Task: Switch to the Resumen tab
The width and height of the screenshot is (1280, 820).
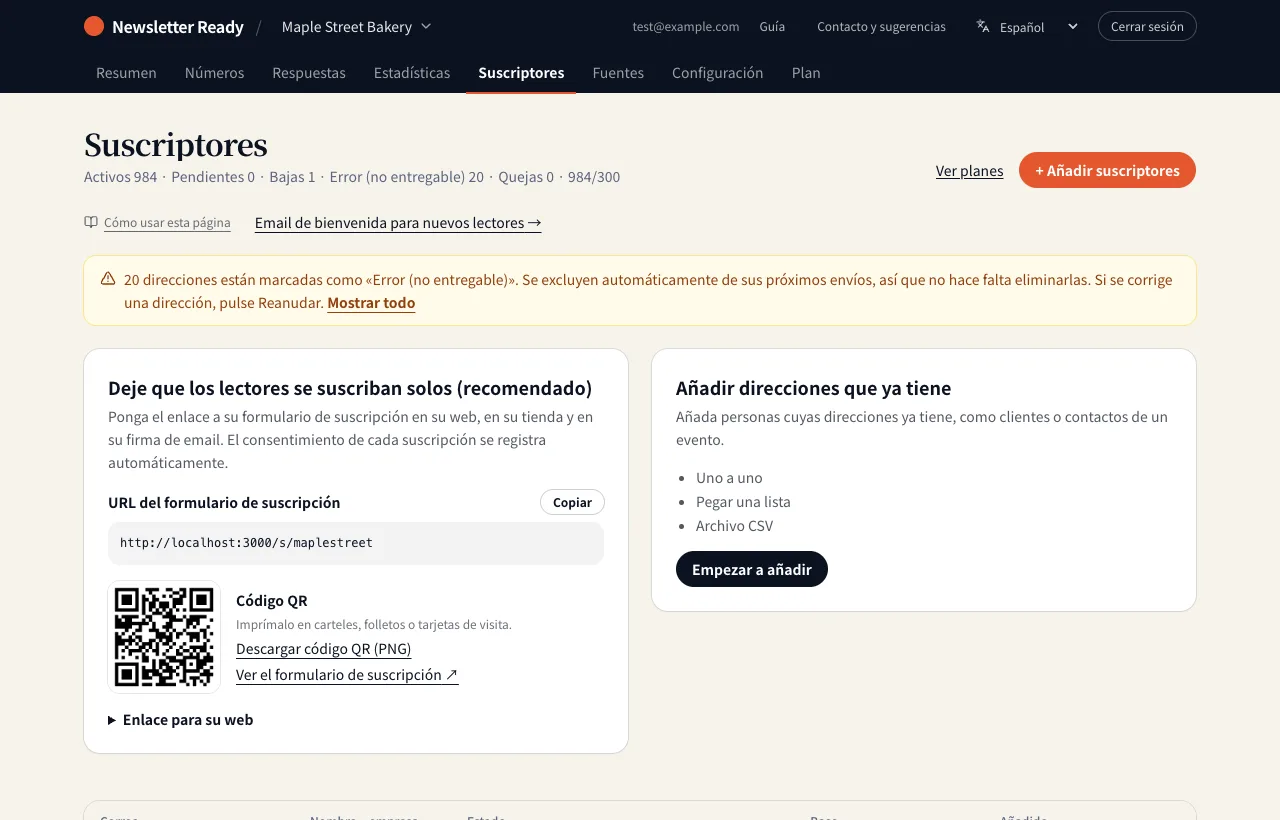Action: pos(126,73)
